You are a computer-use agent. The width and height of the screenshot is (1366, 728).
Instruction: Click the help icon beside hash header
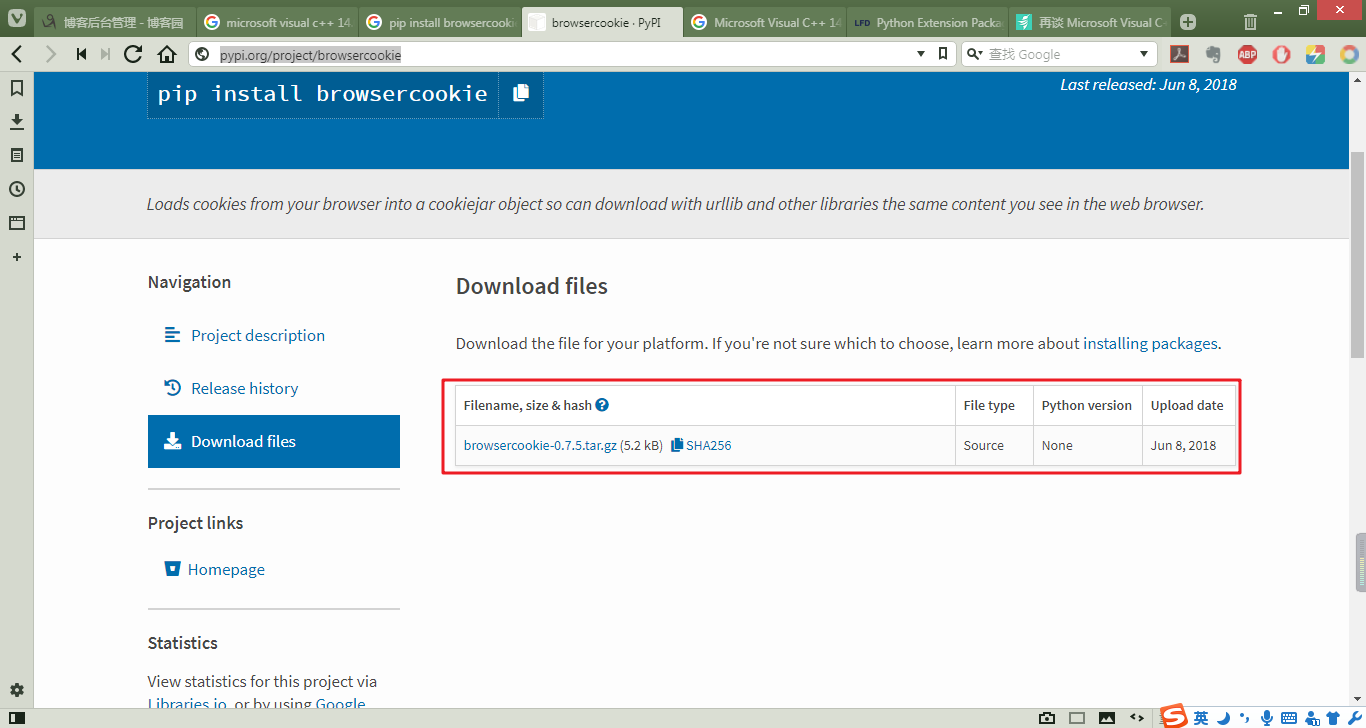pyautogui.click(x=602, y=405)
